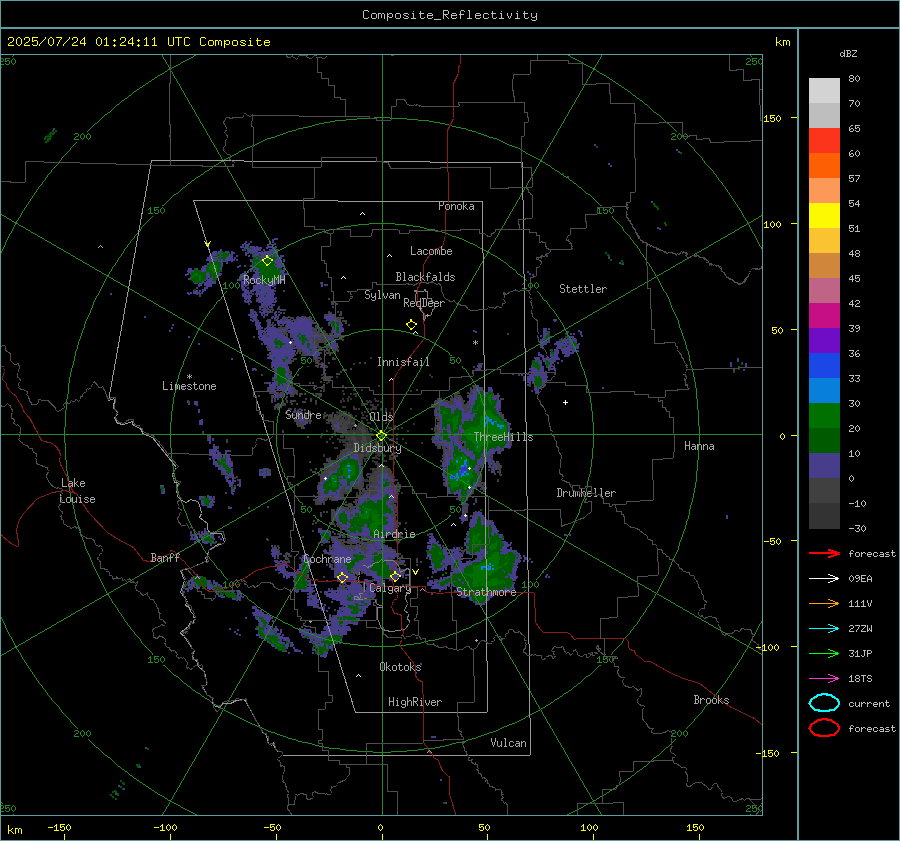Click the Cochrane label on map
Screen dimensions: 900x841
[327, 559]
